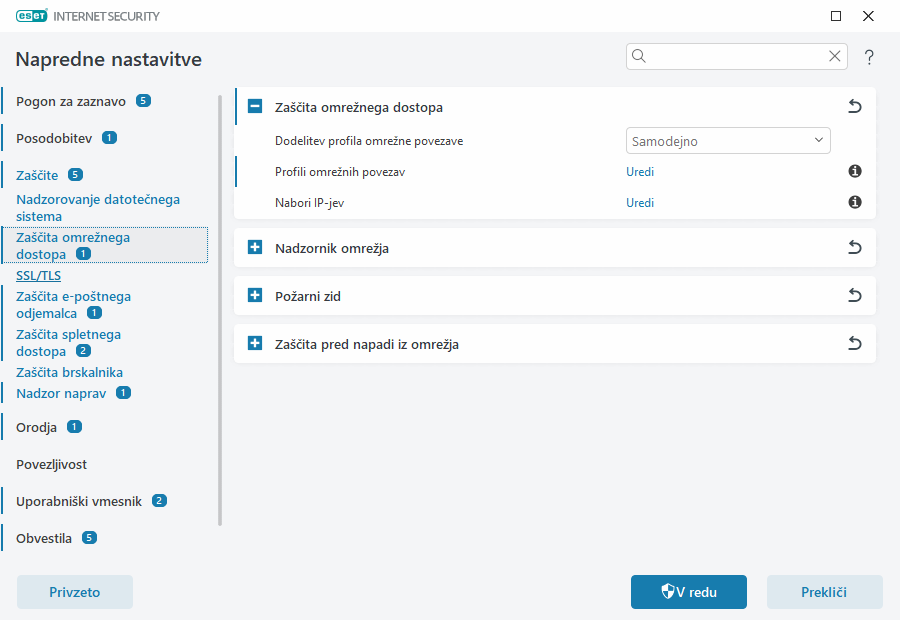Click the revert arrow for Nadzornik omrežja

click(854, 248)
